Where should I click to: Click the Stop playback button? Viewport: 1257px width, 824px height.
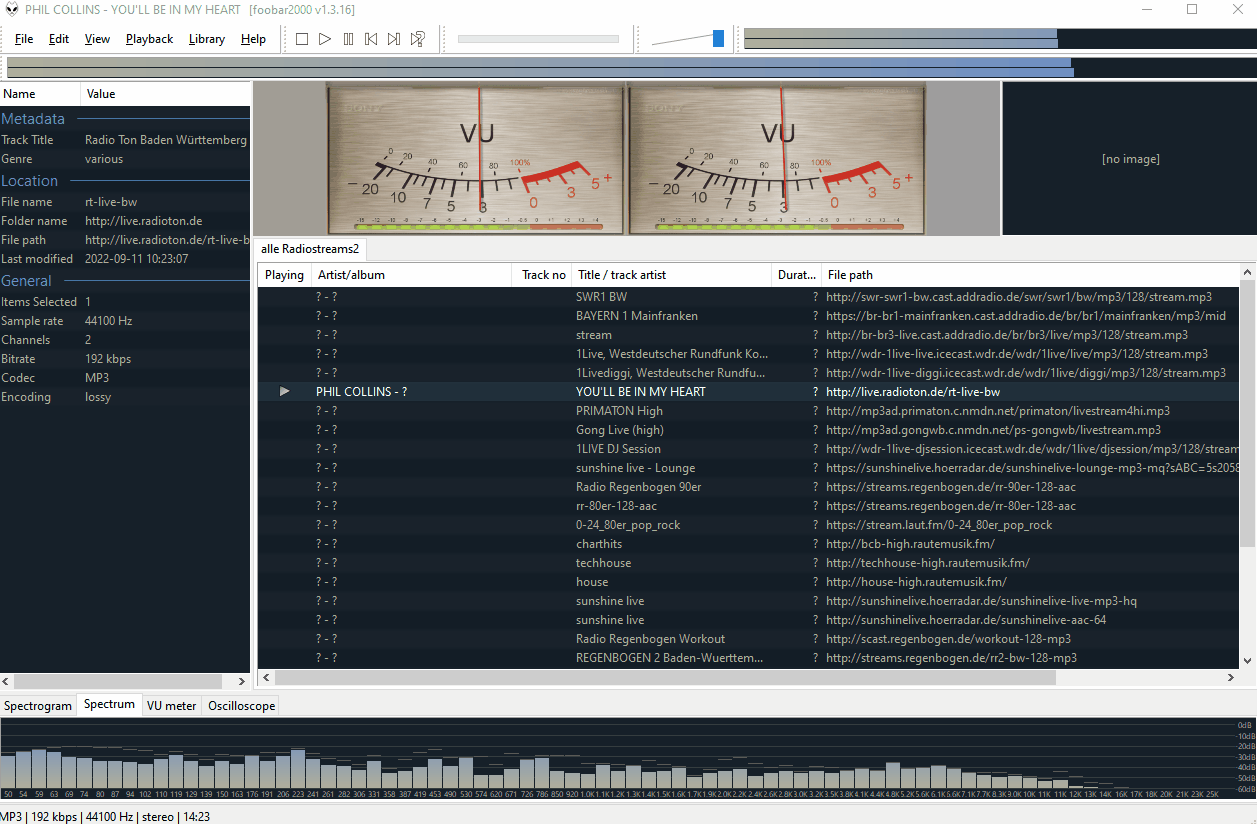302,39
